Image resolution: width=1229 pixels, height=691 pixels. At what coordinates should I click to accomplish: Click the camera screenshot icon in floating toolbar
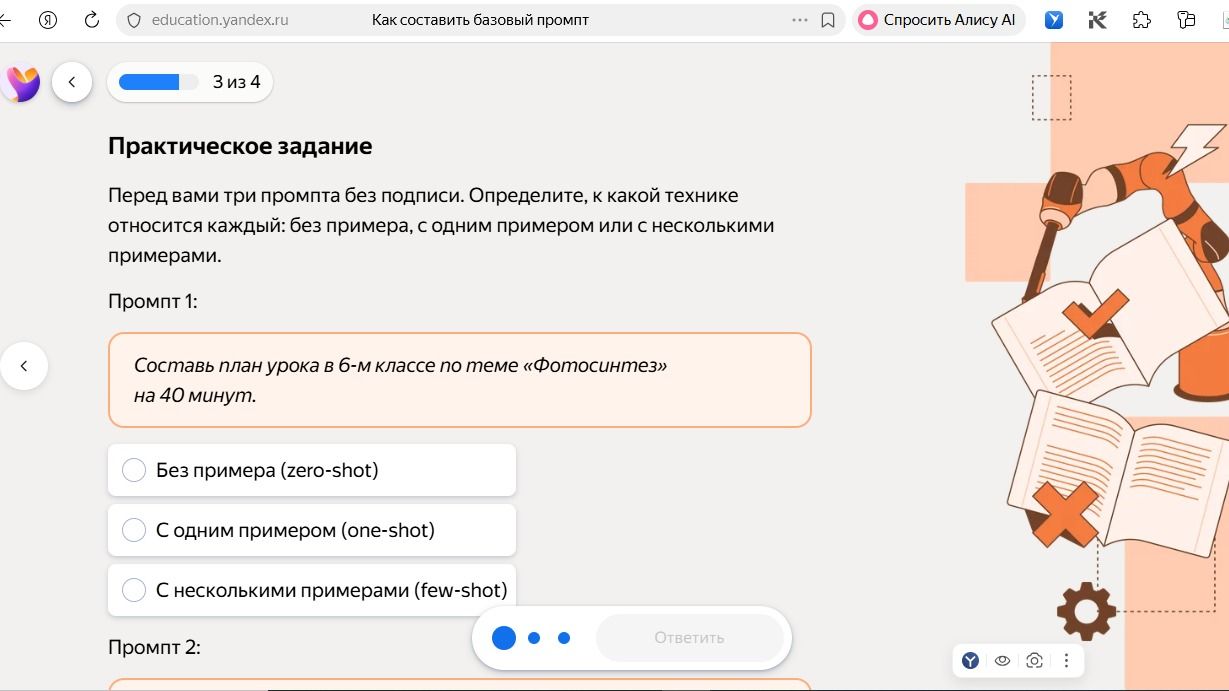click(1034, 660)
